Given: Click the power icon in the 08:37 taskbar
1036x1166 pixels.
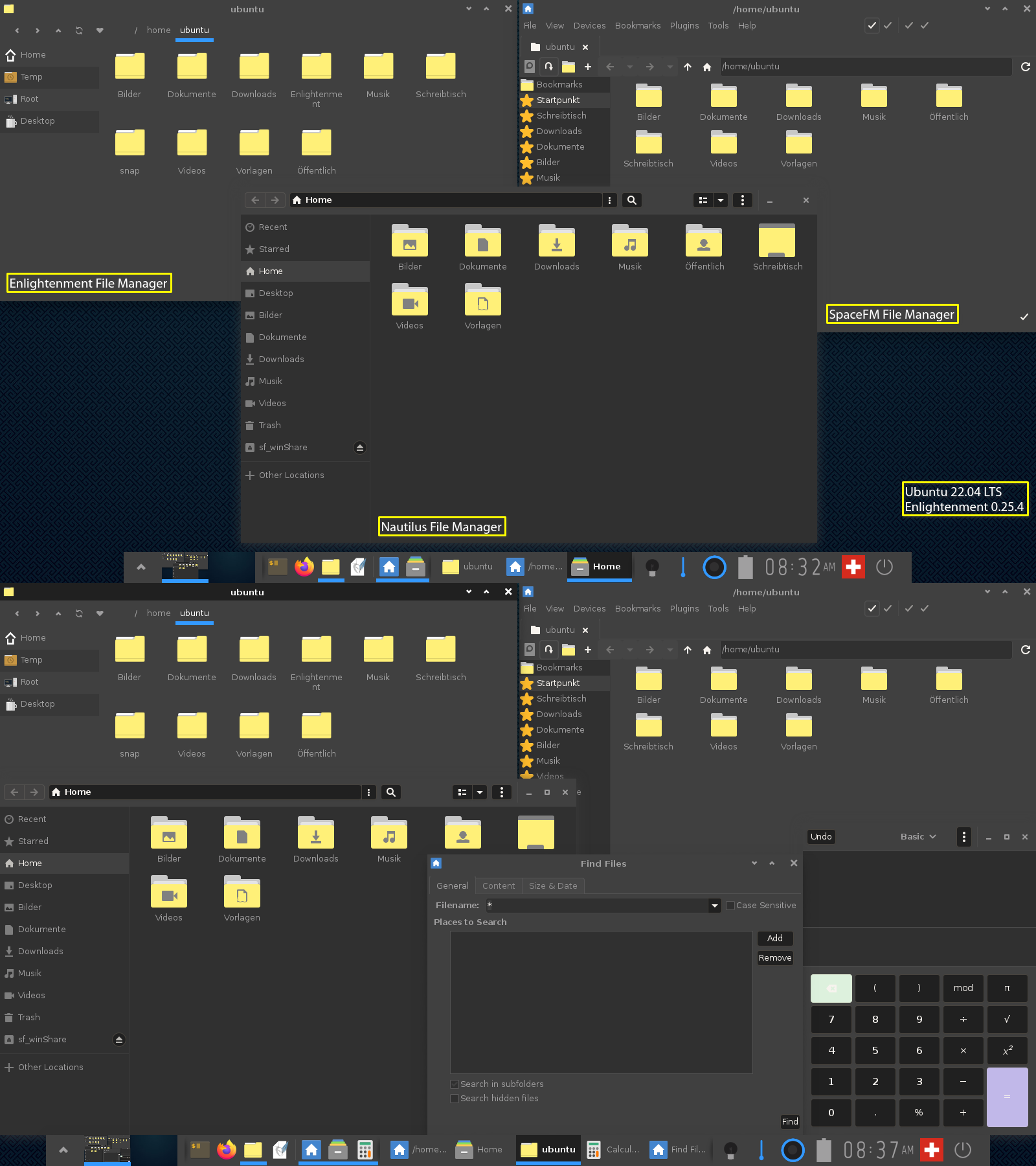Looking at the screenshot, I should [x=963, y=1150].
